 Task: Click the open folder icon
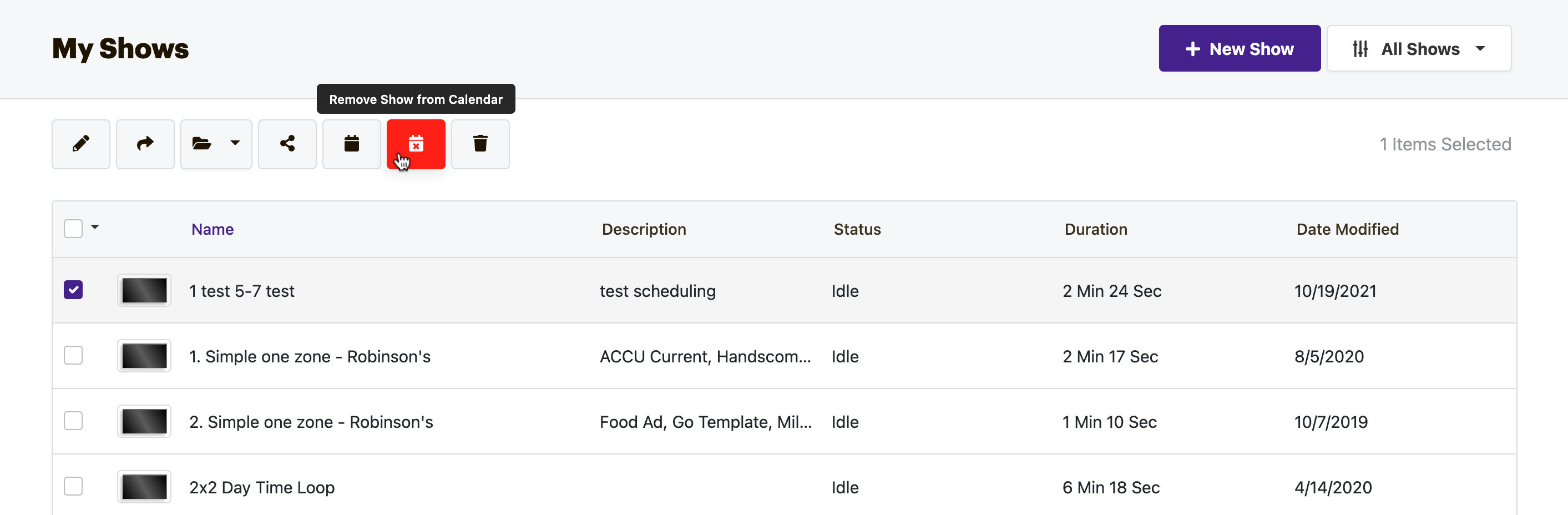201,144
